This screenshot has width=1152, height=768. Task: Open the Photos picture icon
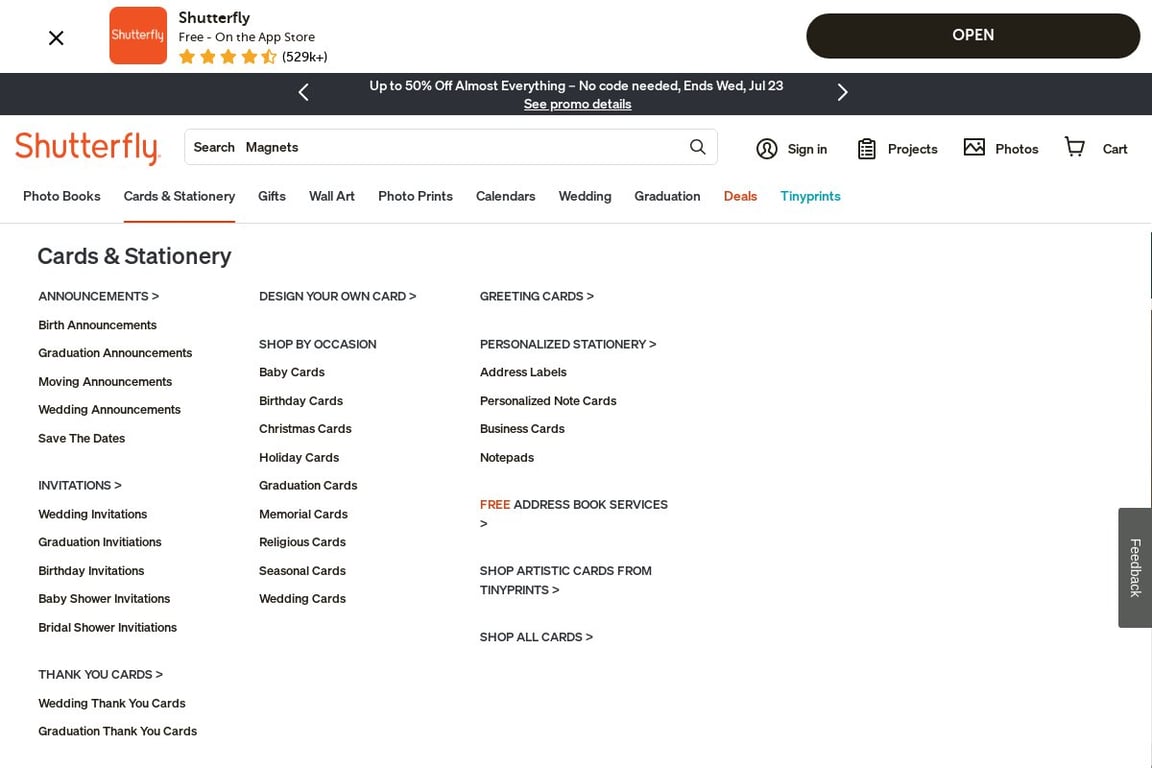[974, 148]
